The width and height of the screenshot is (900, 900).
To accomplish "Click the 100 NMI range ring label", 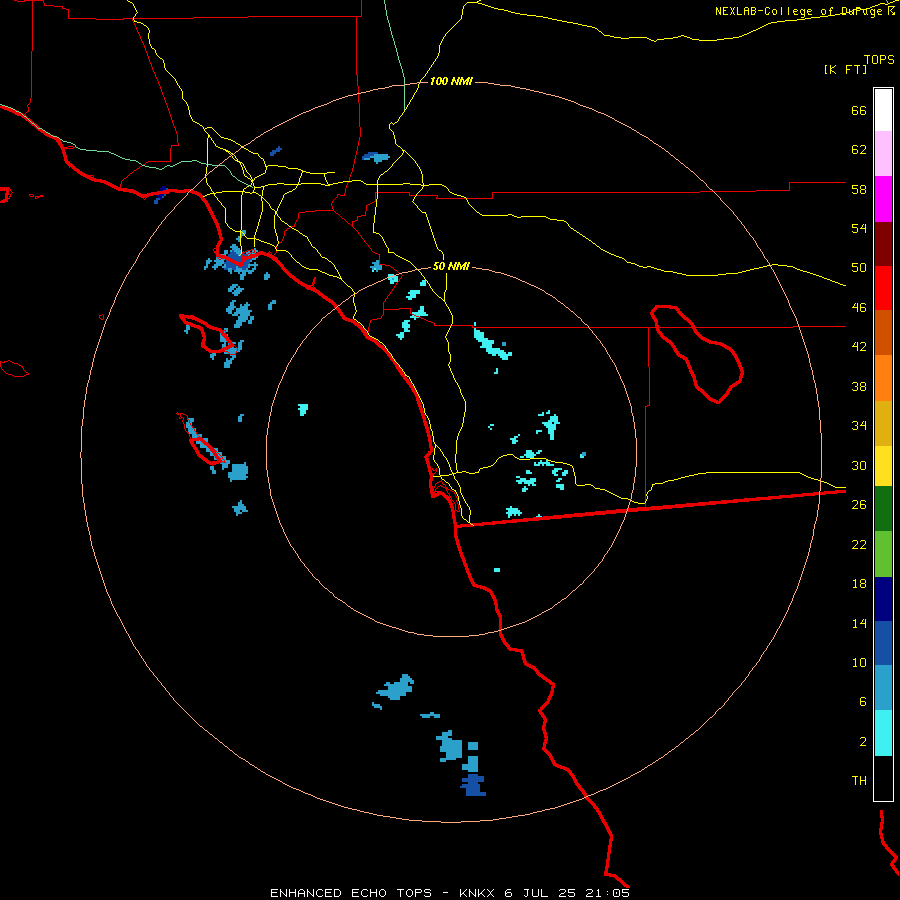I will click(451, 82).
